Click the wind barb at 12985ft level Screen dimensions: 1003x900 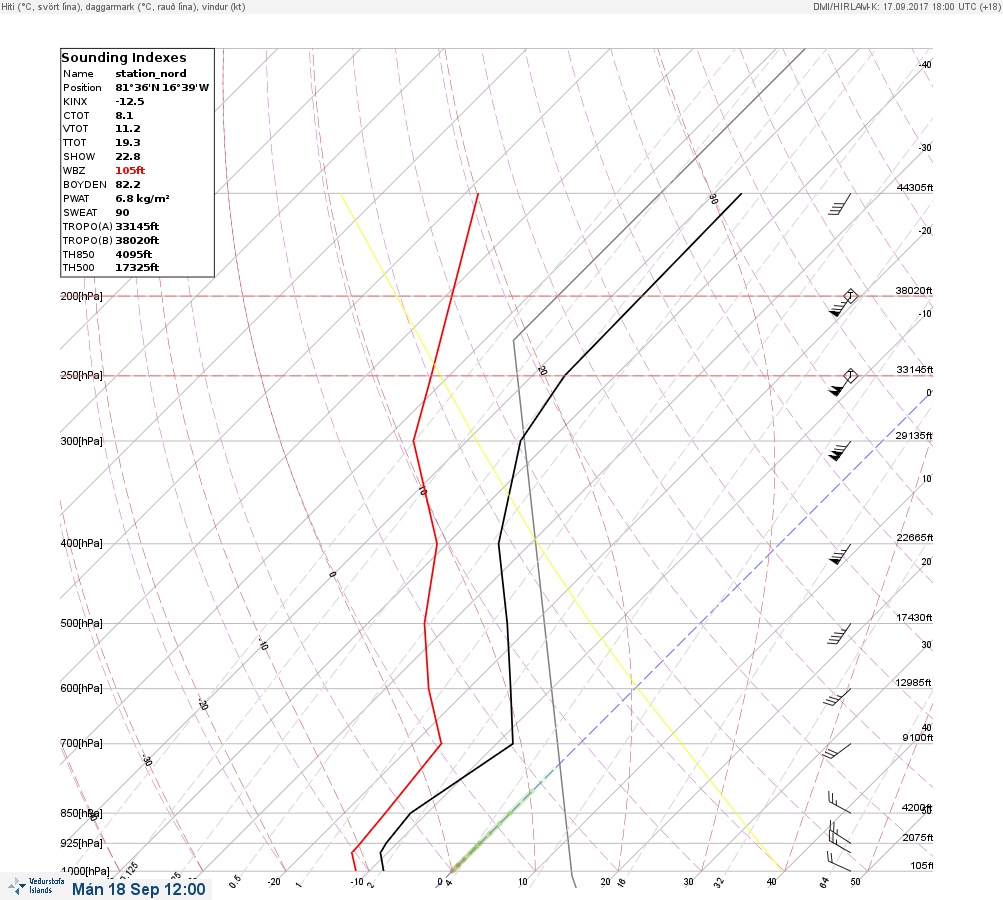[837, 697]
